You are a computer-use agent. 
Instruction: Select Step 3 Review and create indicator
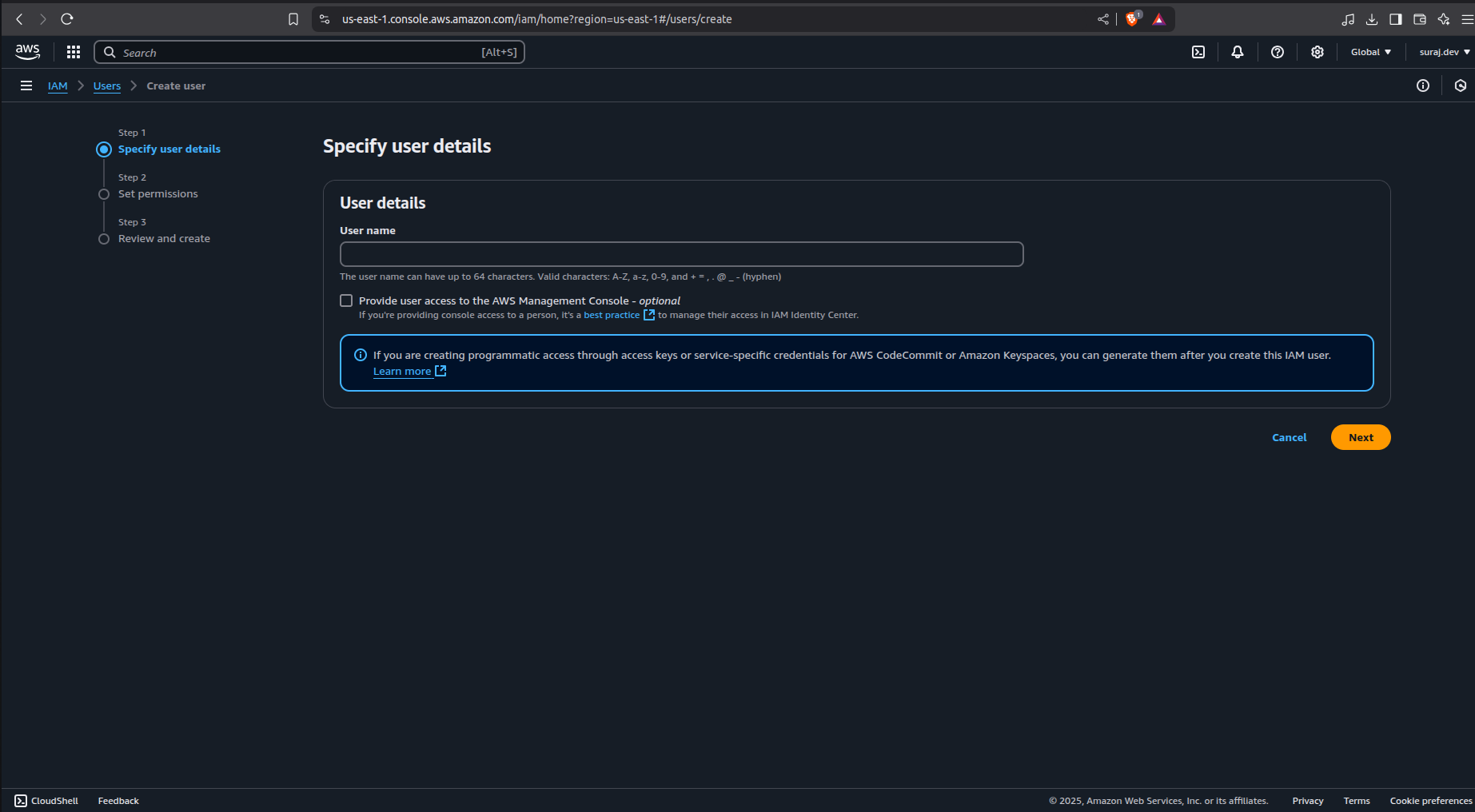(x=104, y=239)
